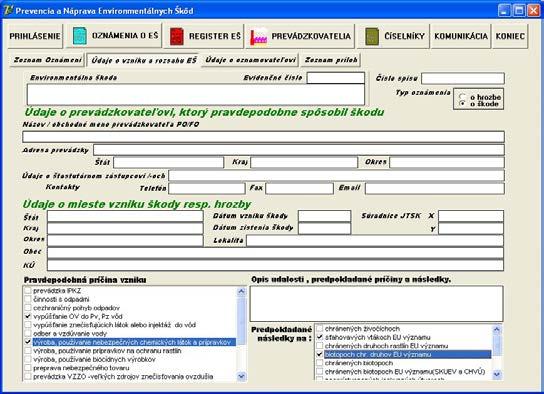Click the Lokalita field
544x394 pixels.
(x=375, y=240)
